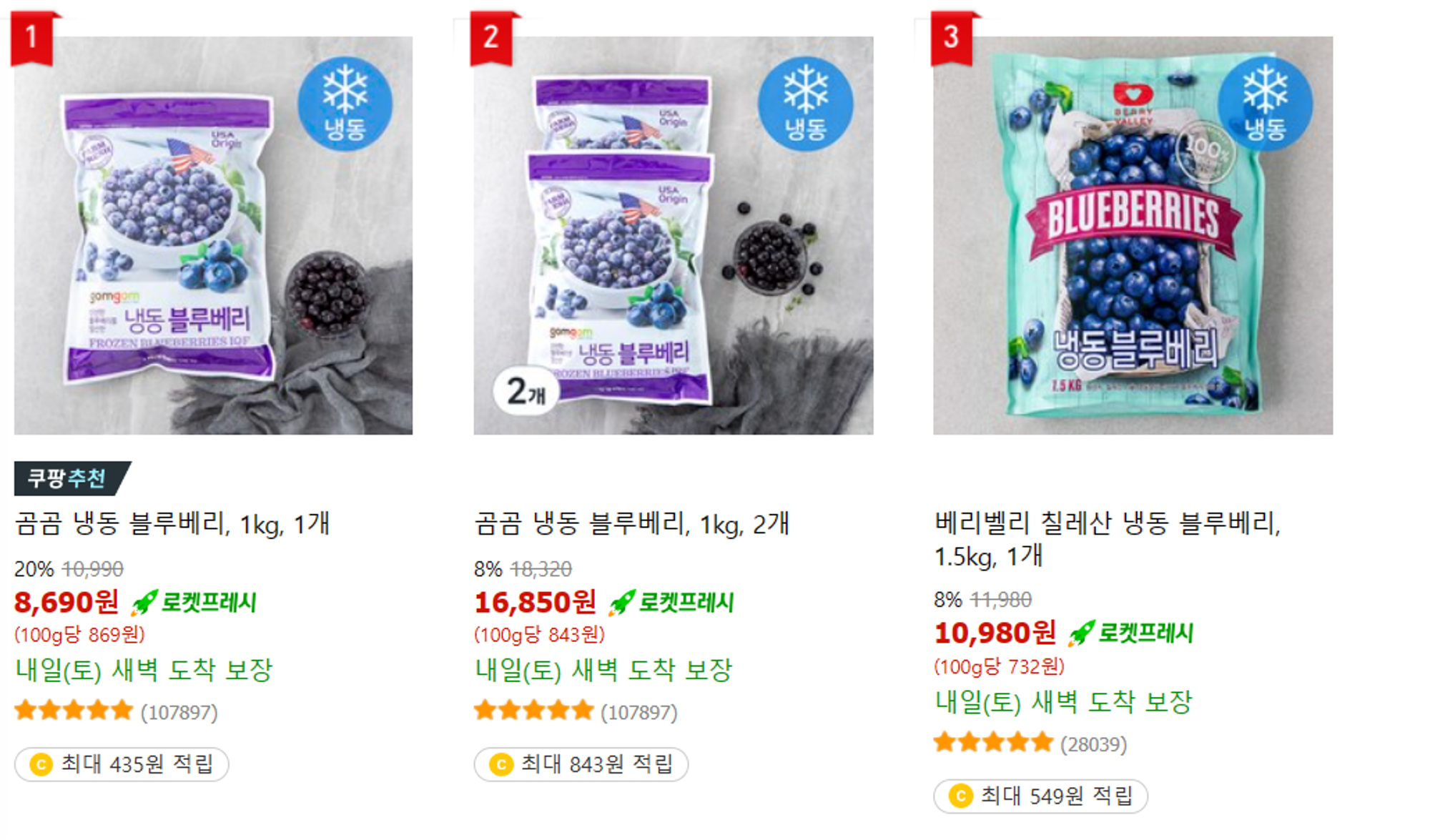The height and width of the screenshot is (840, 1430).
Task: Open the 곰곰 냉동 블루베리 1kg 1개 product image
Action: 213,235
